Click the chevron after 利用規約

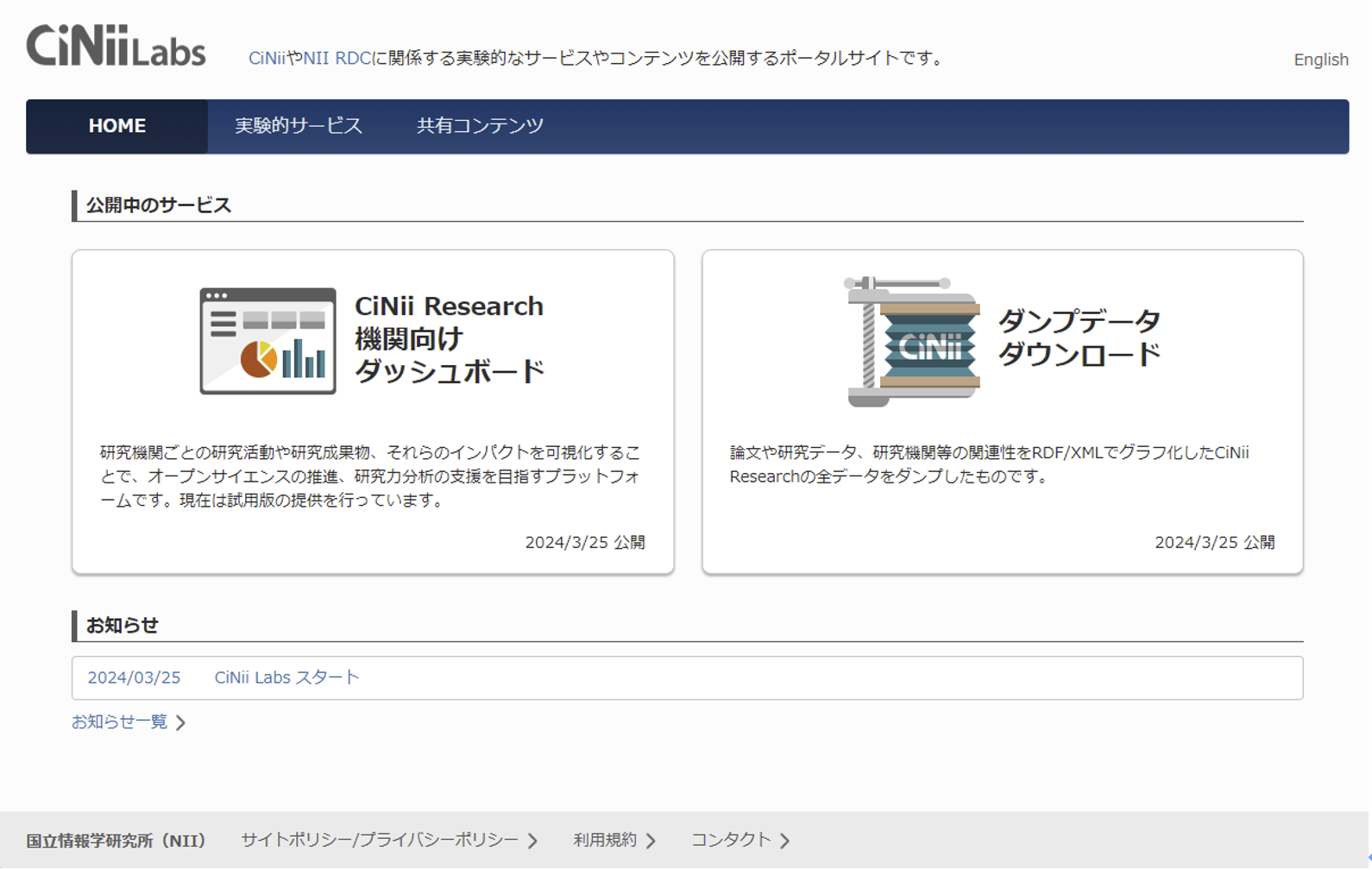click(x=651, y=841)
